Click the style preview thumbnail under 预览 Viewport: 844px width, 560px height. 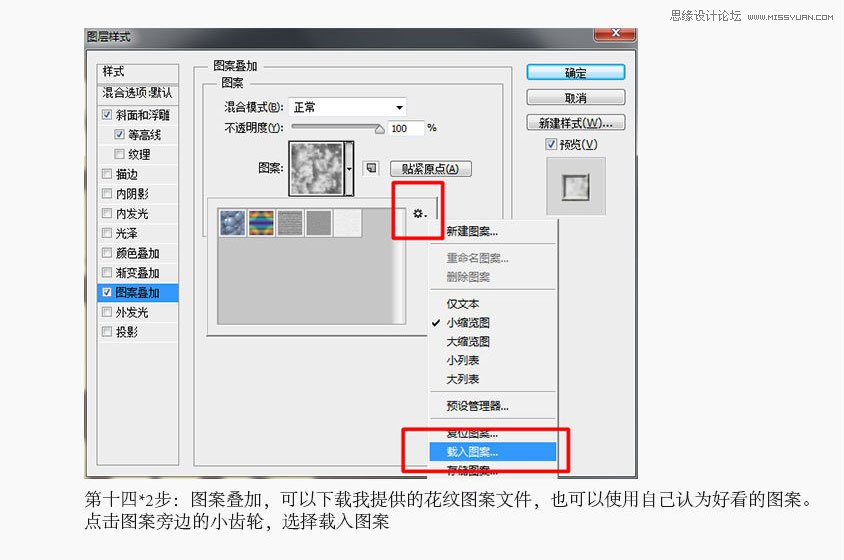(x=575, y=187)
